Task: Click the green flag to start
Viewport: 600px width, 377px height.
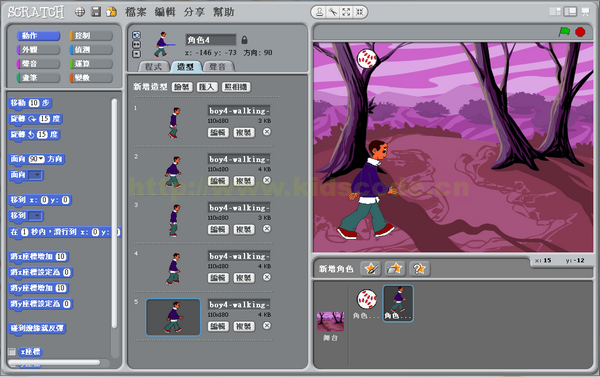Action: [564, 32]
